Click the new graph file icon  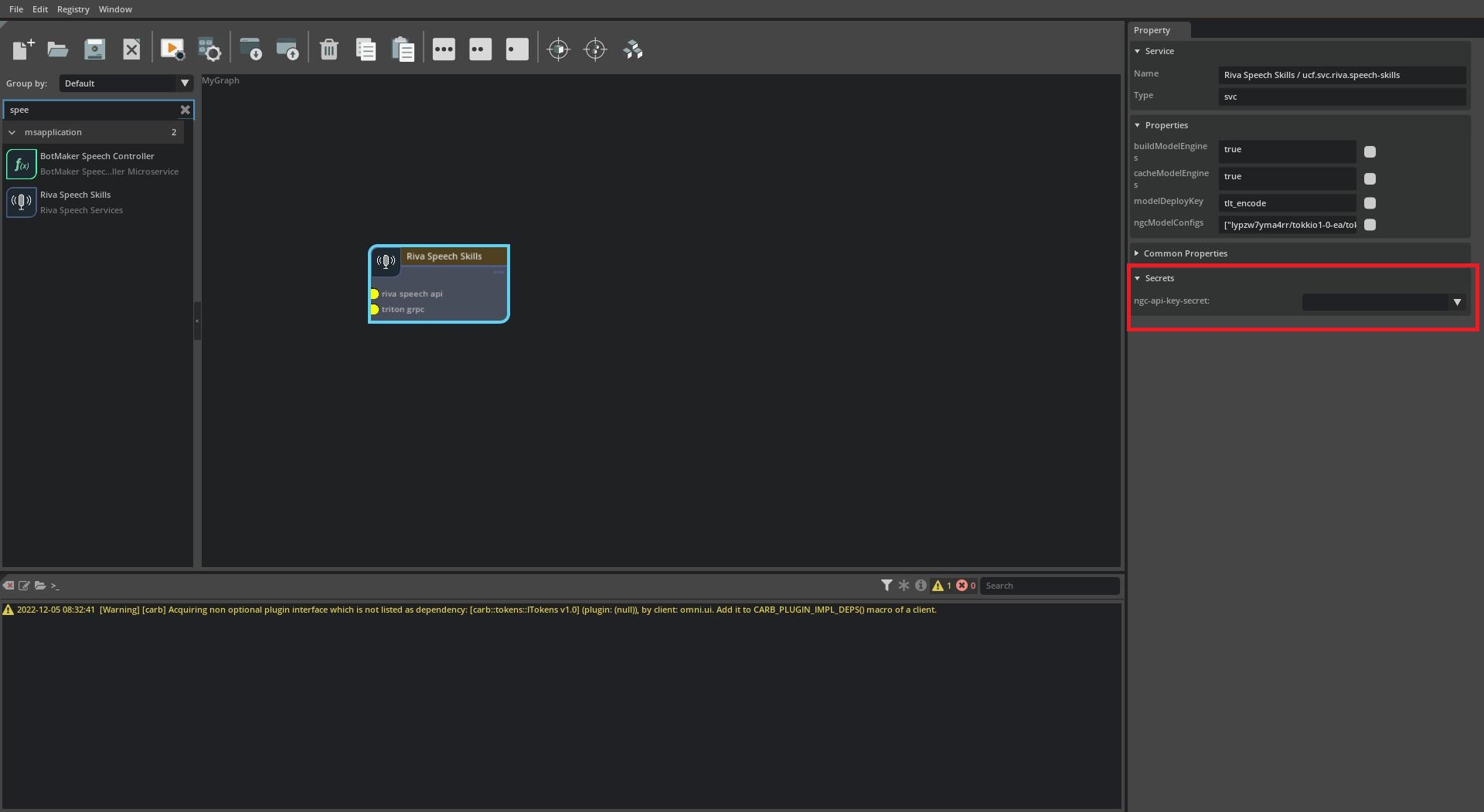(23, 49)
